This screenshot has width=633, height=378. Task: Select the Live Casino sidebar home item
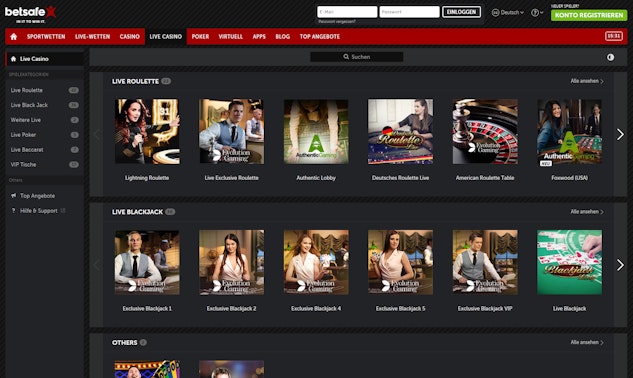44,59
